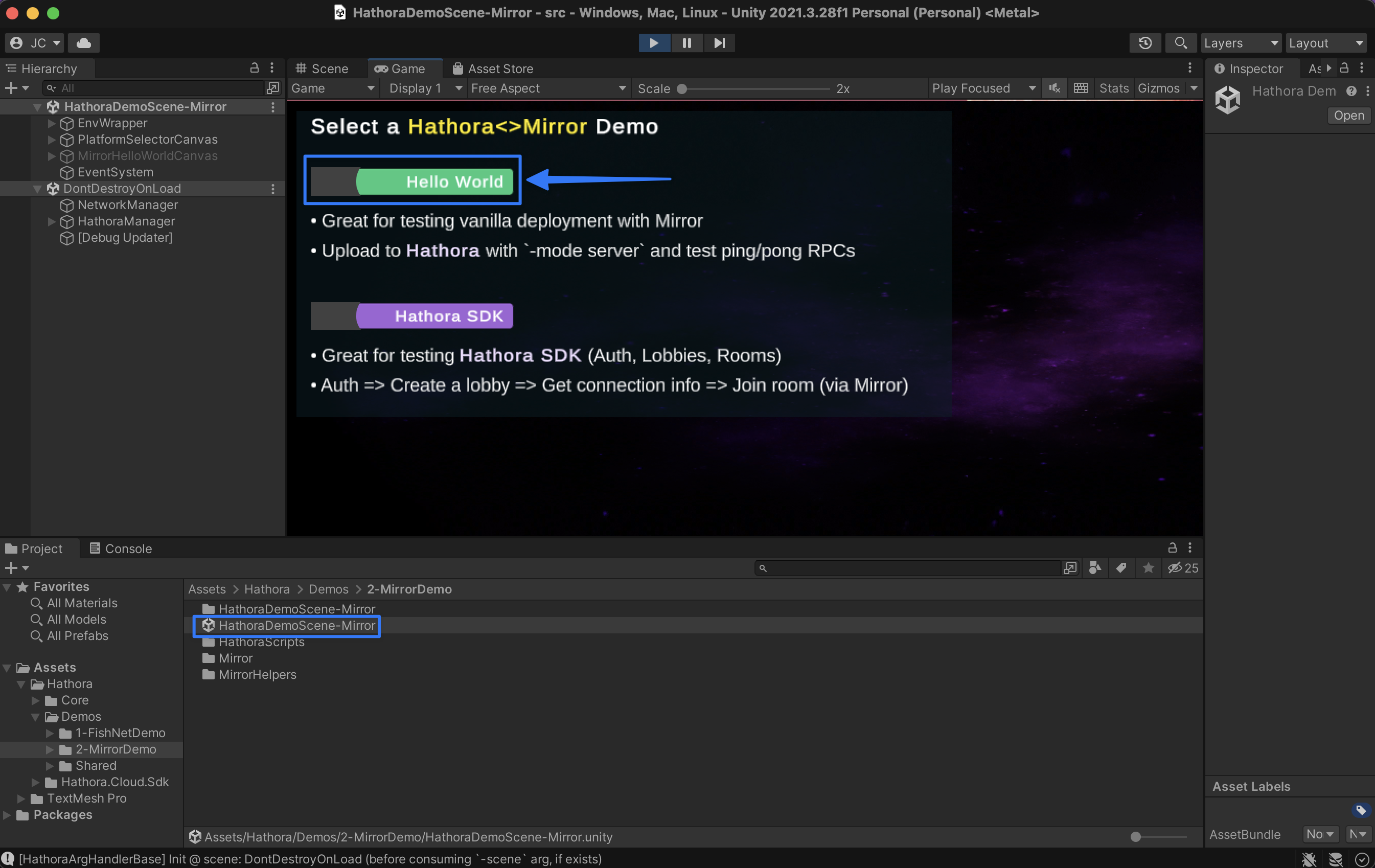Toggle Gizmos in the Game view

(x=1159, y=88)
